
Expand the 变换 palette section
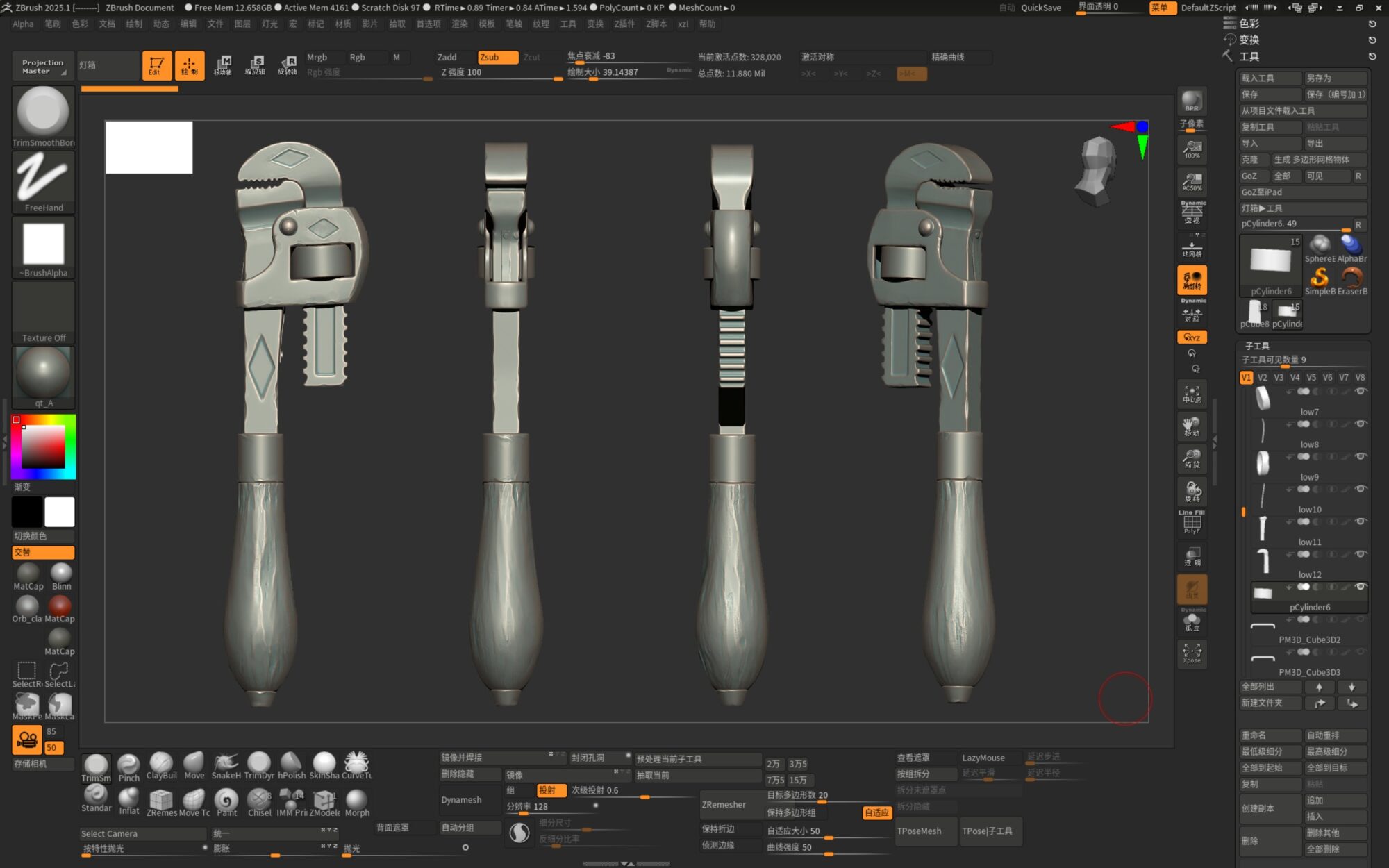click(x=1249, y=40)
